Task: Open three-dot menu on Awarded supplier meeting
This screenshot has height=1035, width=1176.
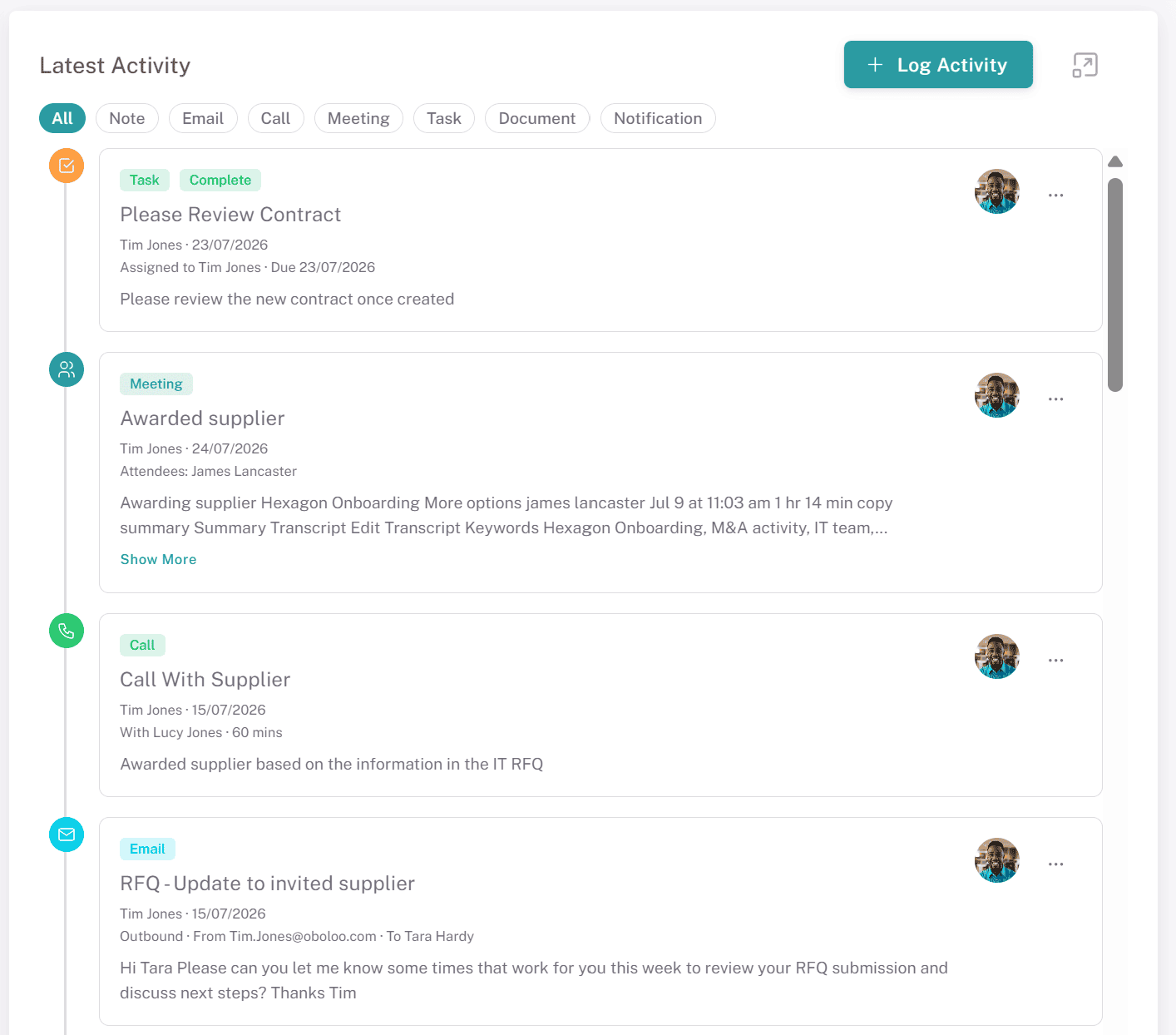Action: [1056, 399]
